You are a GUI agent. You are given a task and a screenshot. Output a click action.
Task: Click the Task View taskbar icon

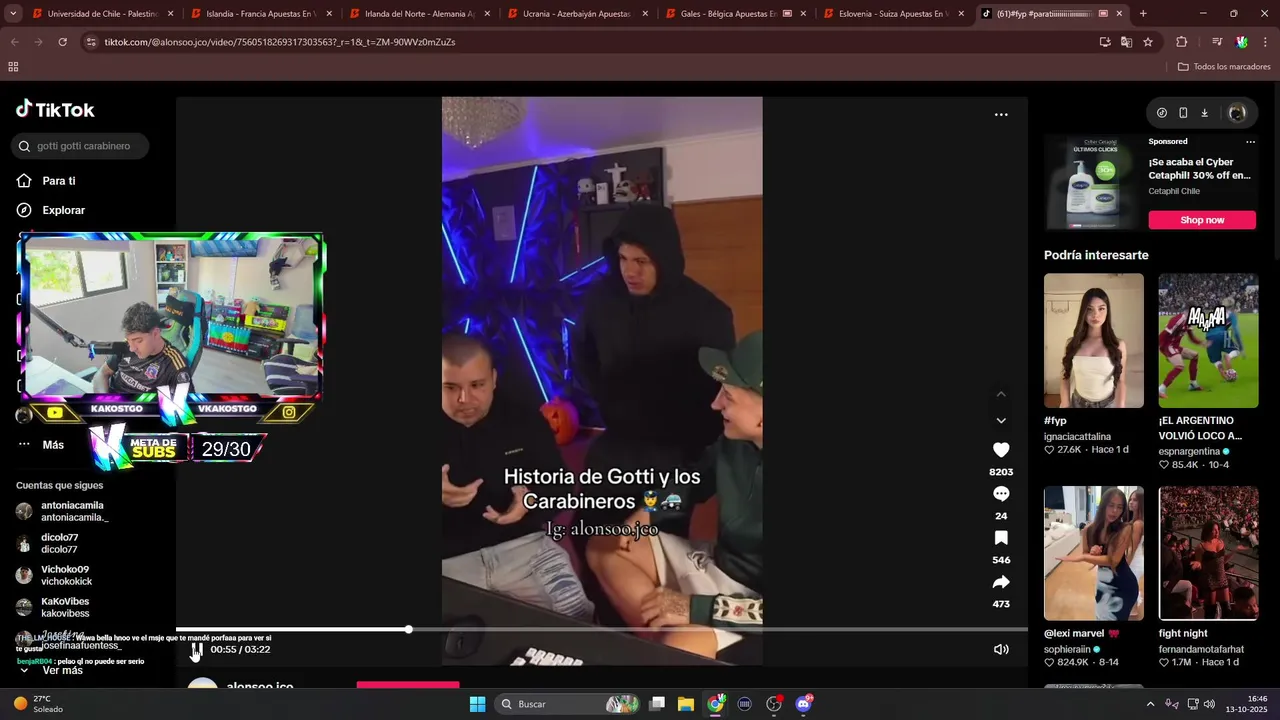(x=657, y=704)
